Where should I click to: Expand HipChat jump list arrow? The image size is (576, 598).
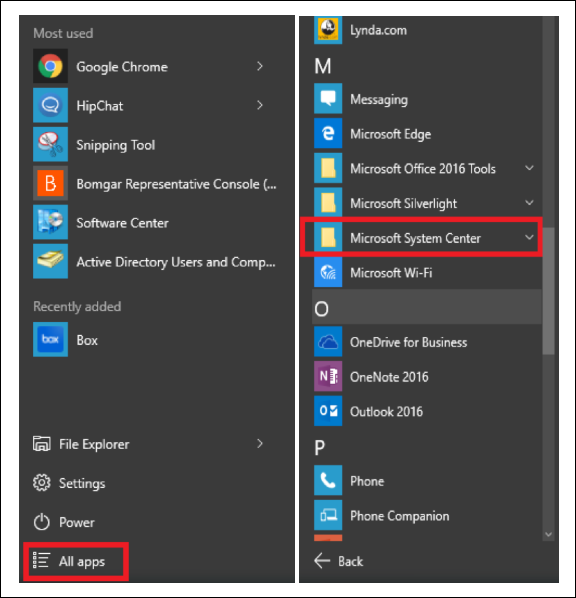click(x=260, y=105)
